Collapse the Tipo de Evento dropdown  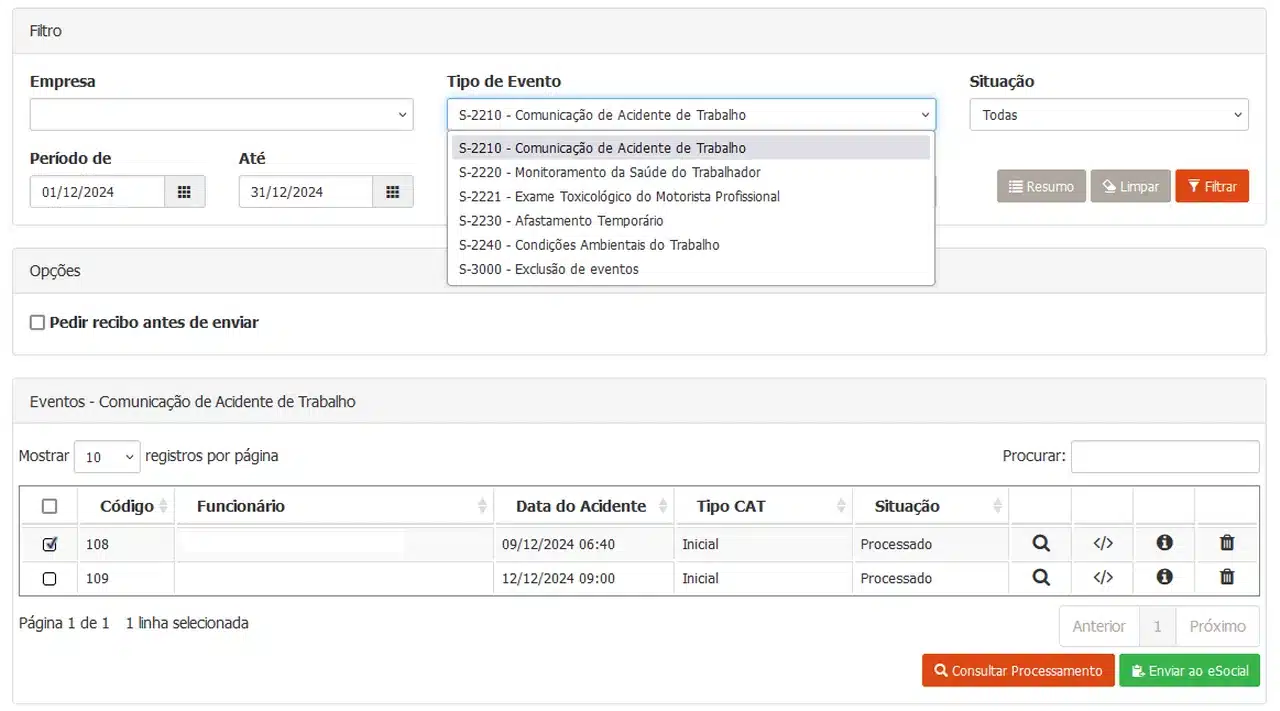691,115
